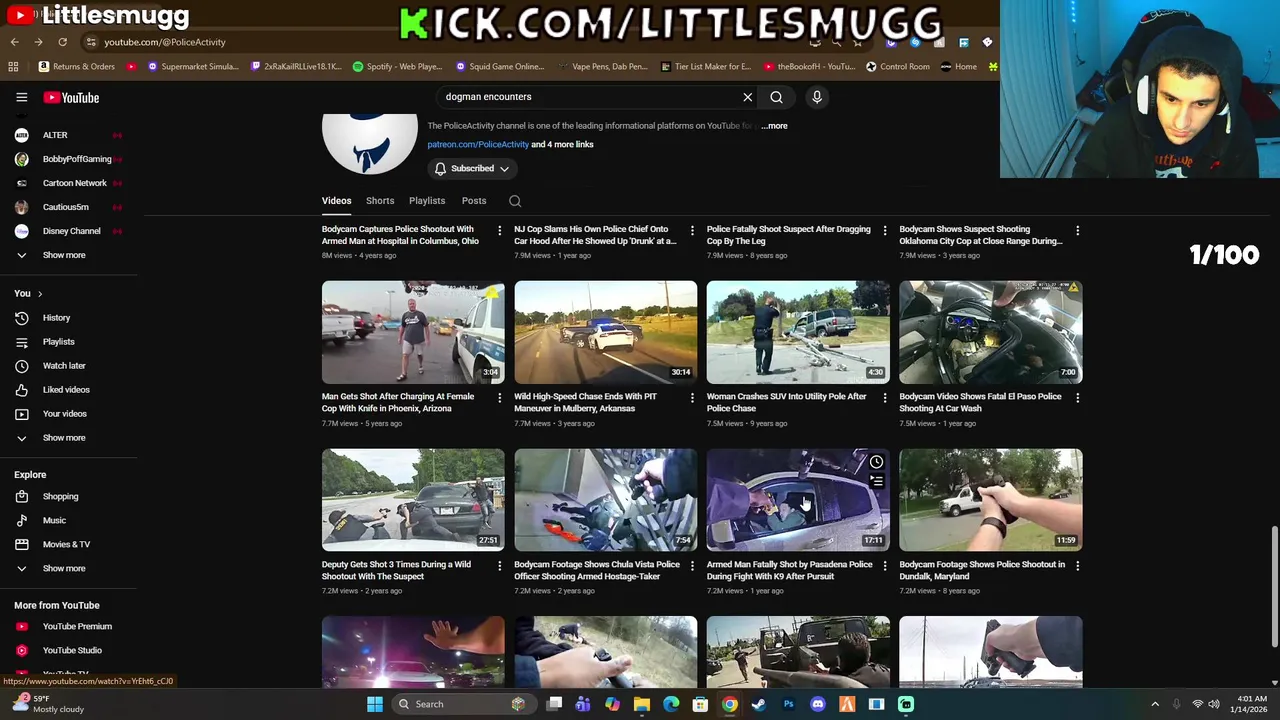Click the YouTube search input field
This screenshot has height=720, width=1280.
pos(590,97)
